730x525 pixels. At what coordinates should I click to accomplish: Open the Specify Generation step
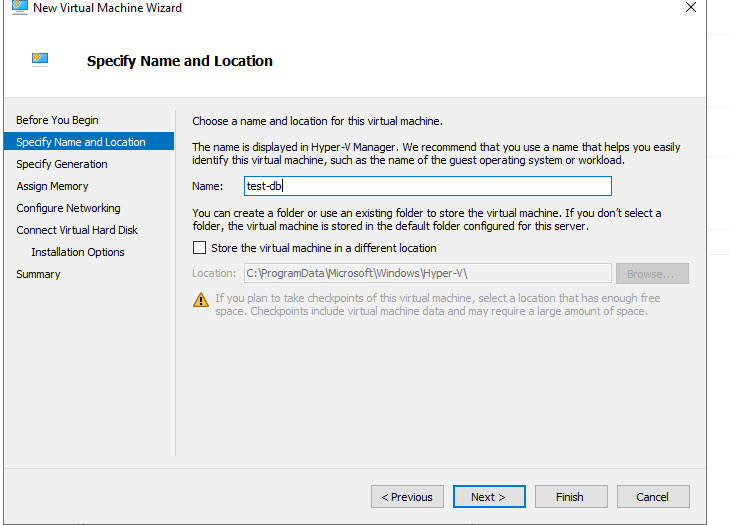(62, 164)
